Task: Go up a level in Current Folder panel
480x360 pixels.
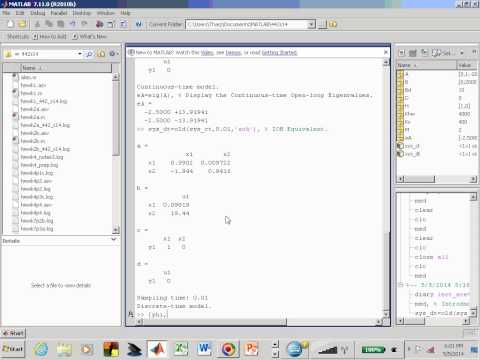Action: [101, 54]
